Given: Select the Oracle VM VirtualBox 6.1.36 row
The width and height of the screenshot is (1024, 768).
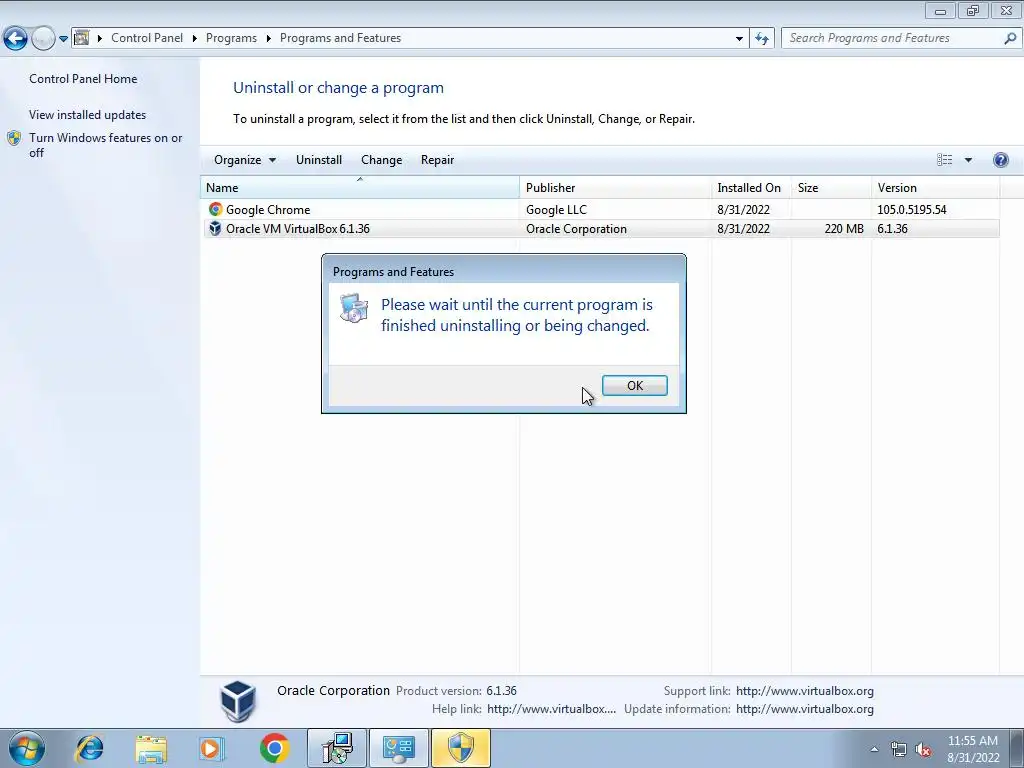Looking at the screenshot, I should [x=600, y=229].
